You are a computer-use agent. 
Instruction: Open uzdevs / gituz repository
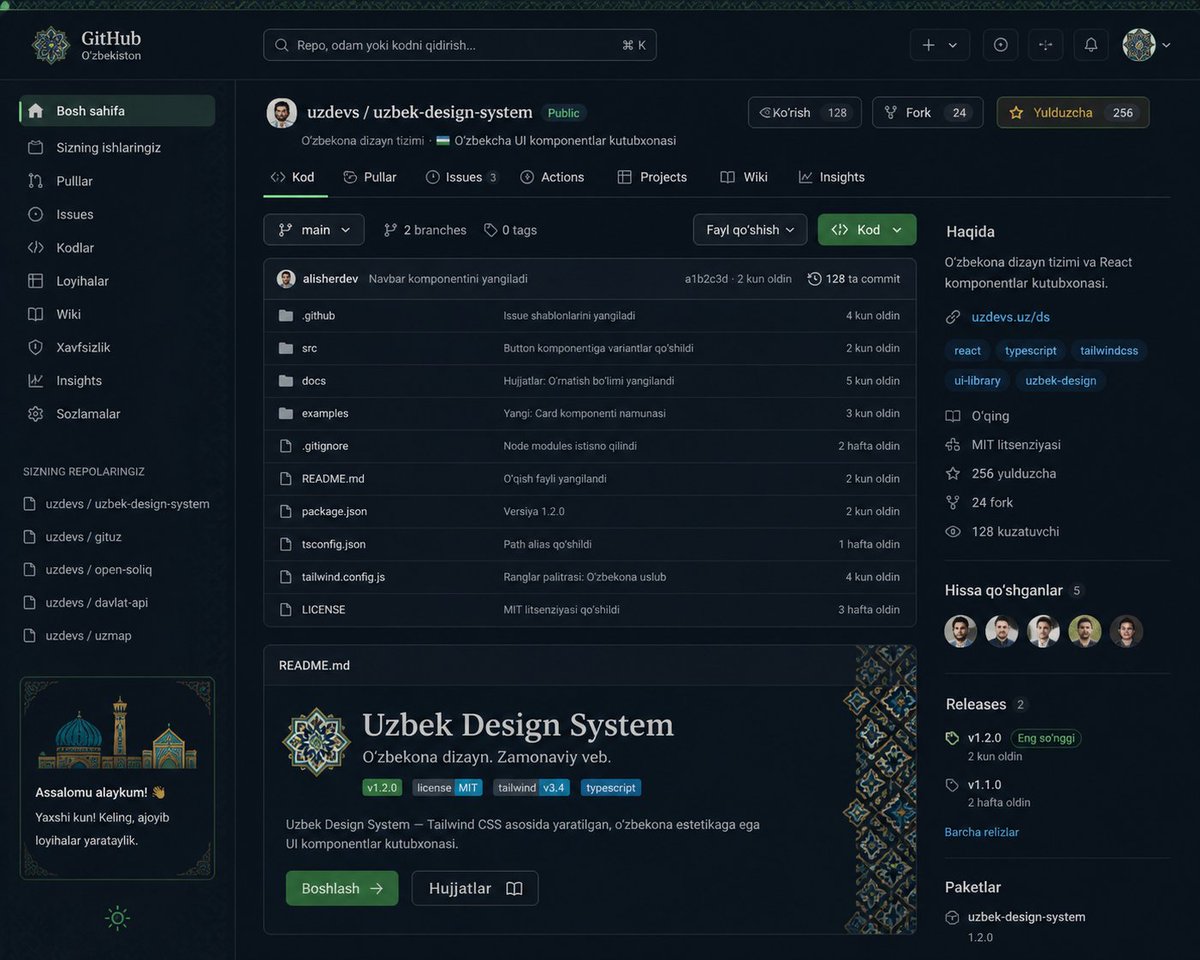(x=73, y=537)
